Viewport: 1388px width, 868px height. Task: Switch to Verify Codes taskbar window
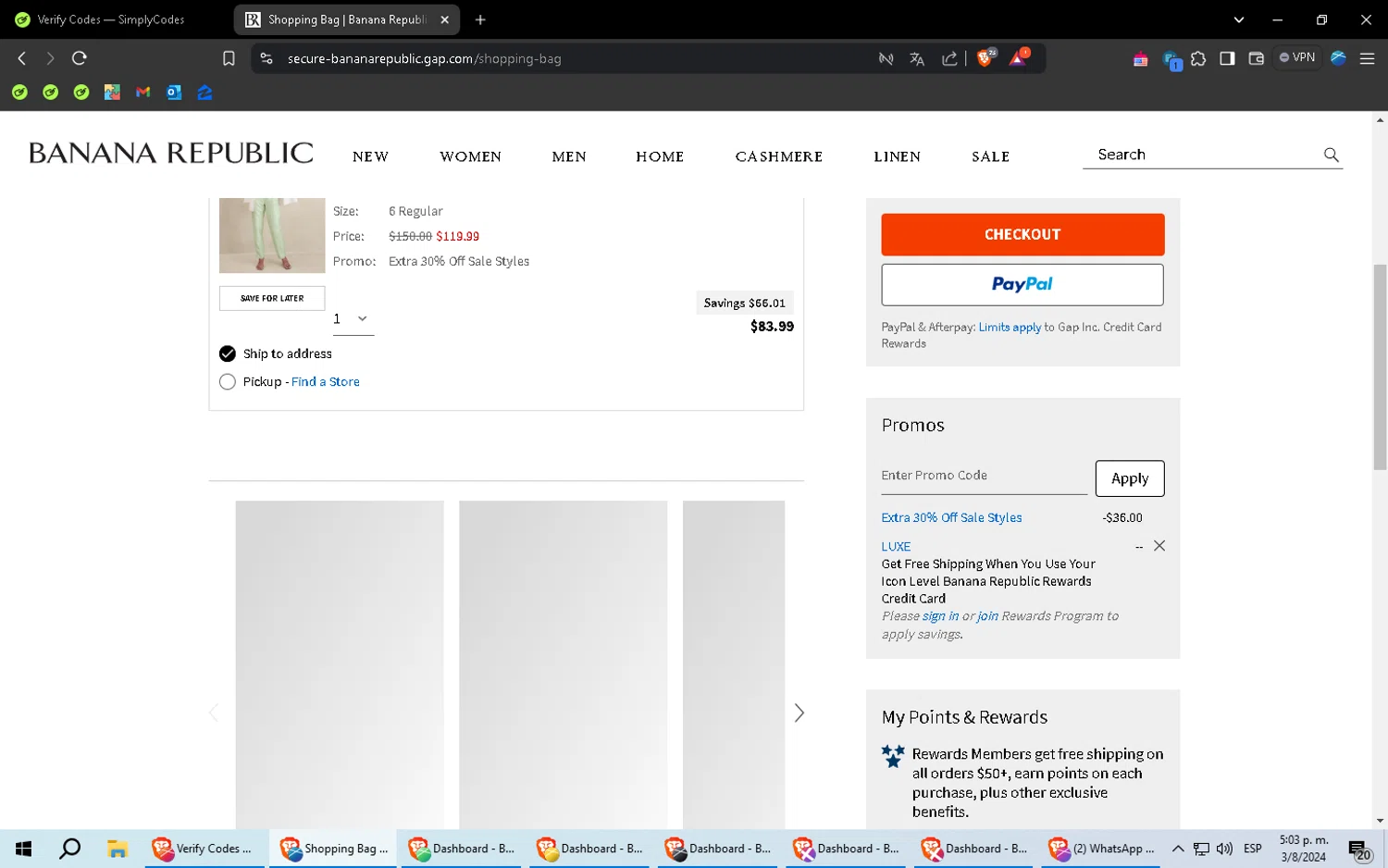(x=204, y=849)
